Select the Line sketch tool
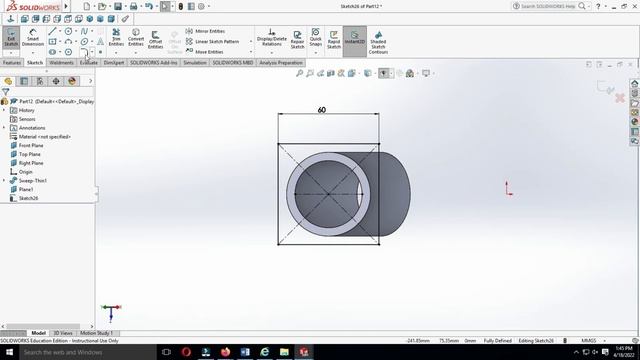 [x=52, y=31]
